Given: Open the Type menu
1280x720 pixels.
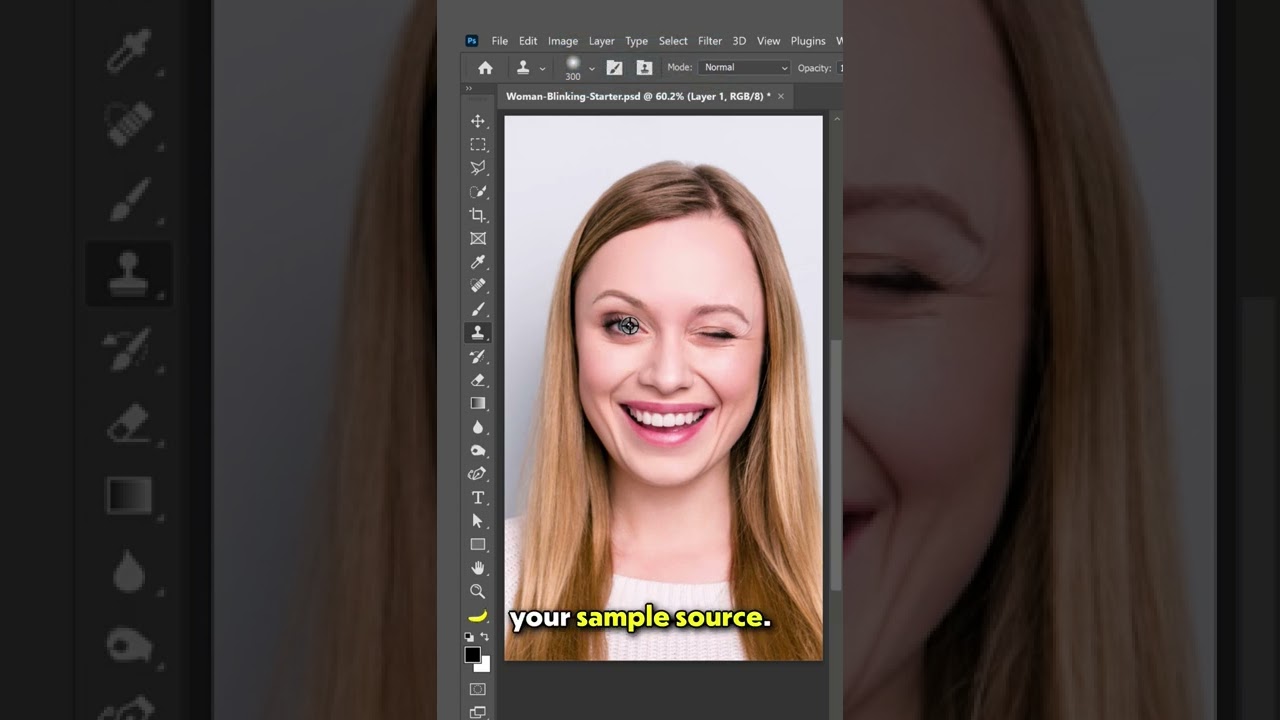Looking at the screenshot, I should (637, 41).
